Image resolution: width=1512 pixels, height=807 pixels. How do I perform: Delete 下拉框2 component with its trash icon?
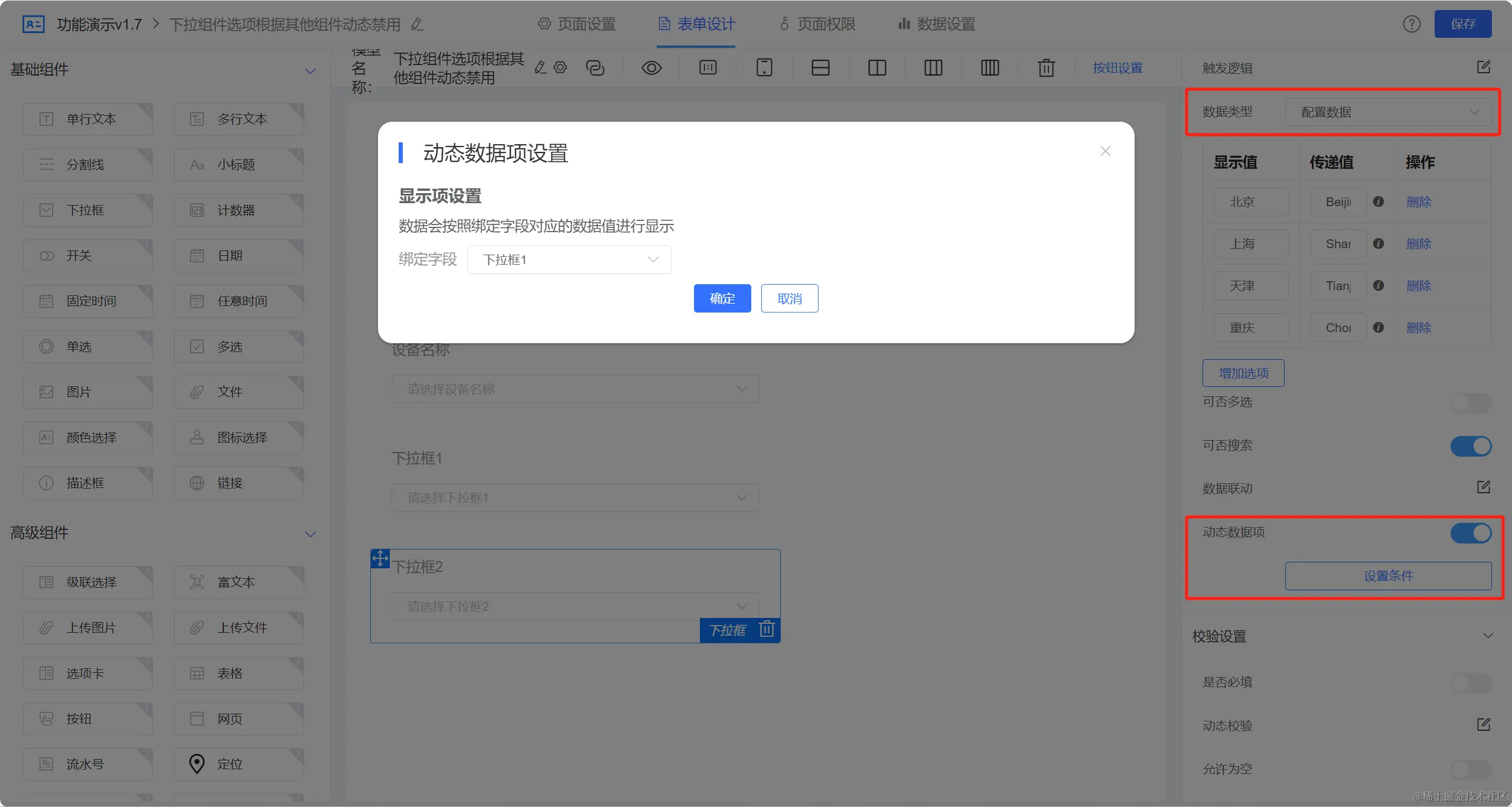[x=767, y=629]
